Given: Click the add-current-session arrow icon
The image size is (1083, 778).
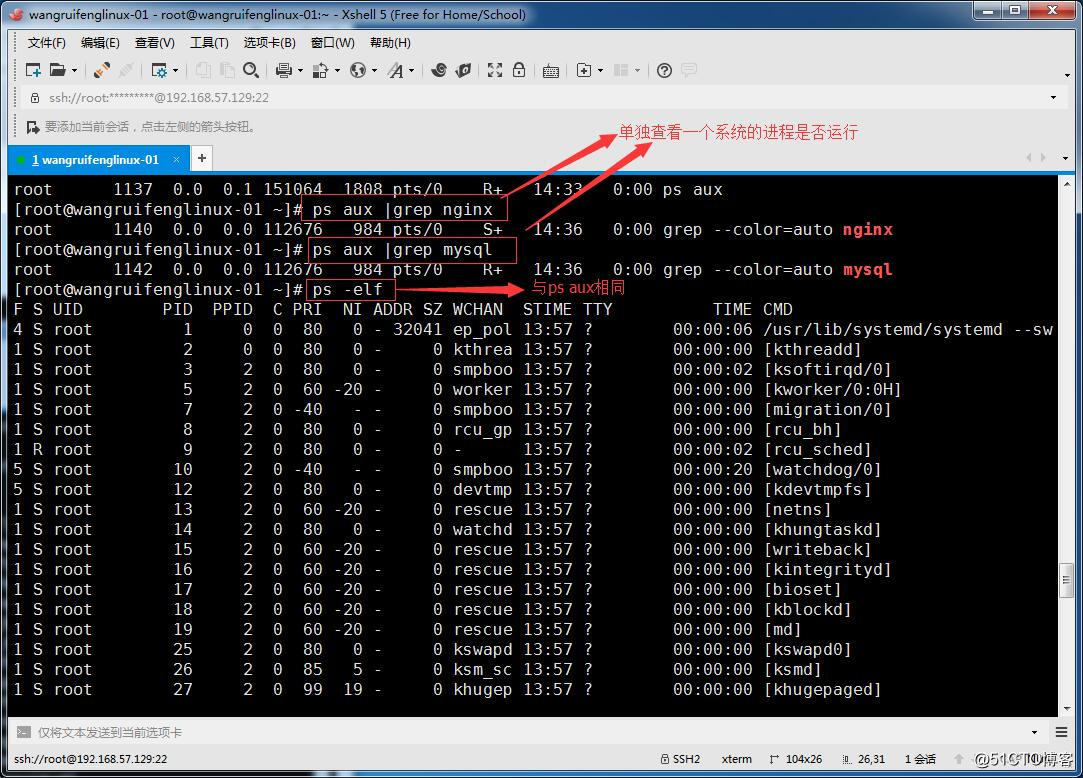Looking at the screenshot, I should click(32, 127).
